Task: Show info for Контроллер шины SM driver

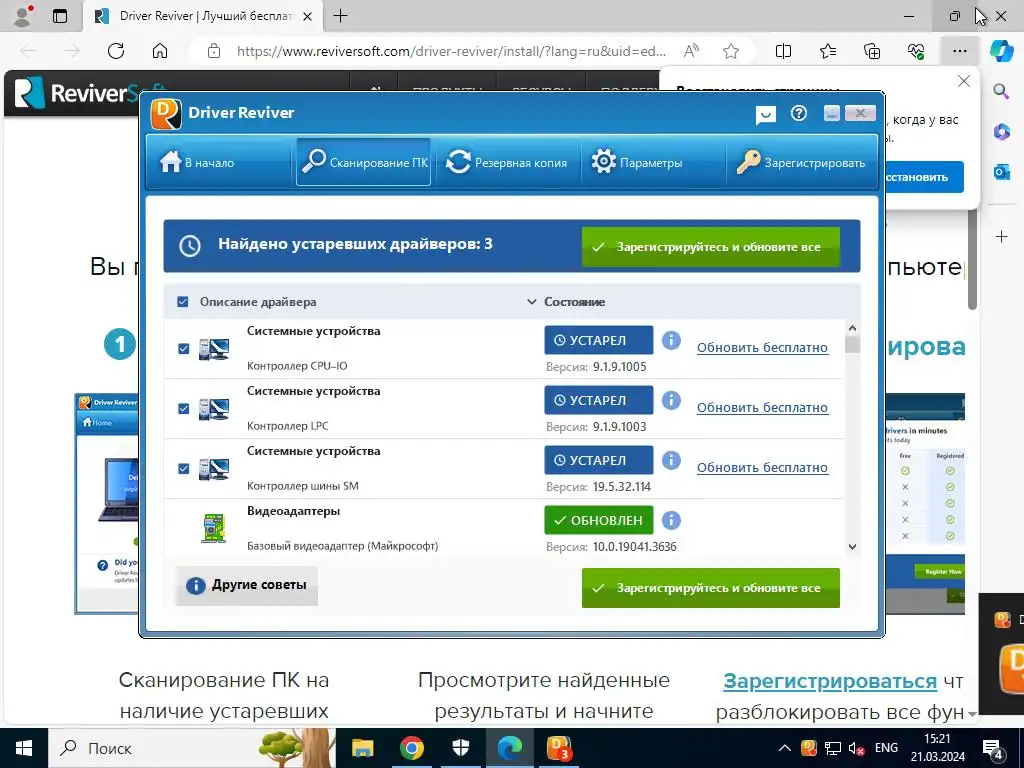Action: 671,460
